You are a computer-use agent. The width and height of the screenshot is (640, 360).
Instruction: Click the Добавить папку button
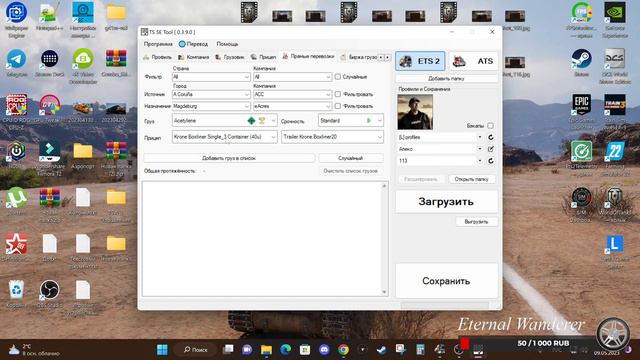pyautogui.click(x=447, y=78)
